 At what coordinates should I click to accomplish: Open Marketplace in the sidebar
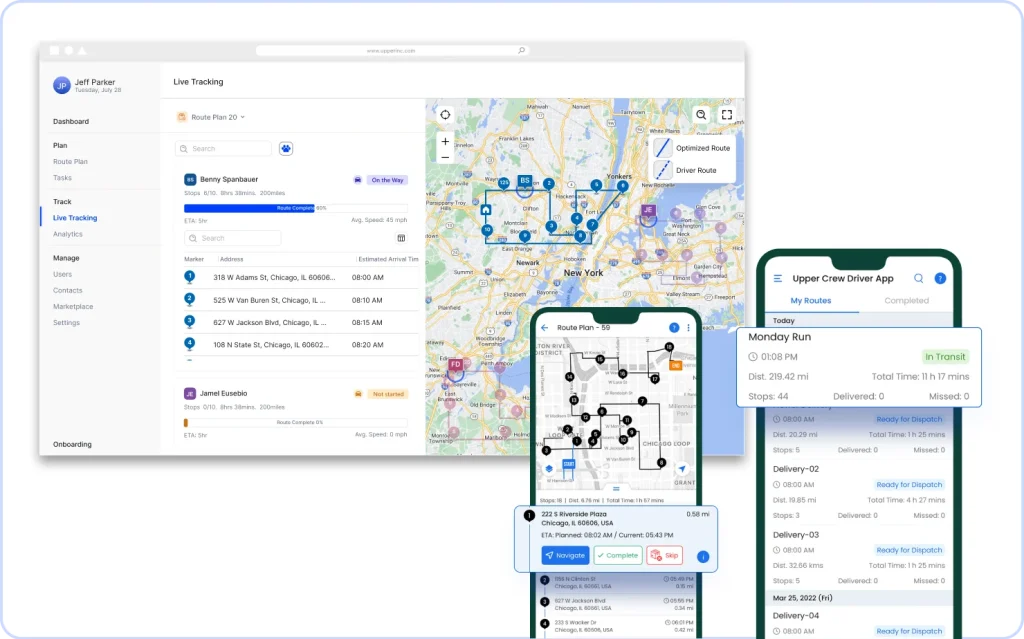(73, 306)
